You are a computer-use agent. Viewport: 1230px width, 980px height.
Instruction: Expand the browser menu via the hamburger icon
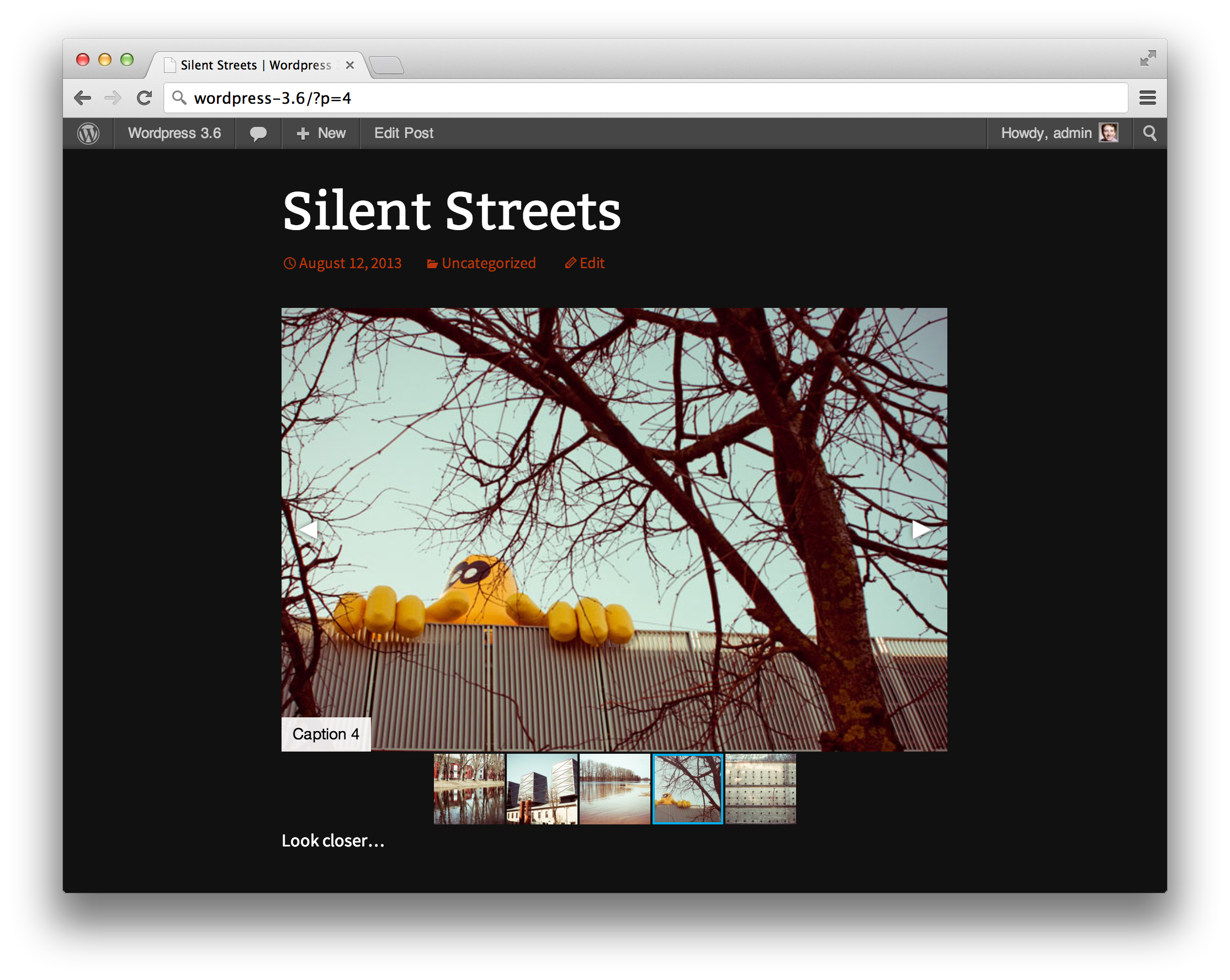tap(1147, 98)
